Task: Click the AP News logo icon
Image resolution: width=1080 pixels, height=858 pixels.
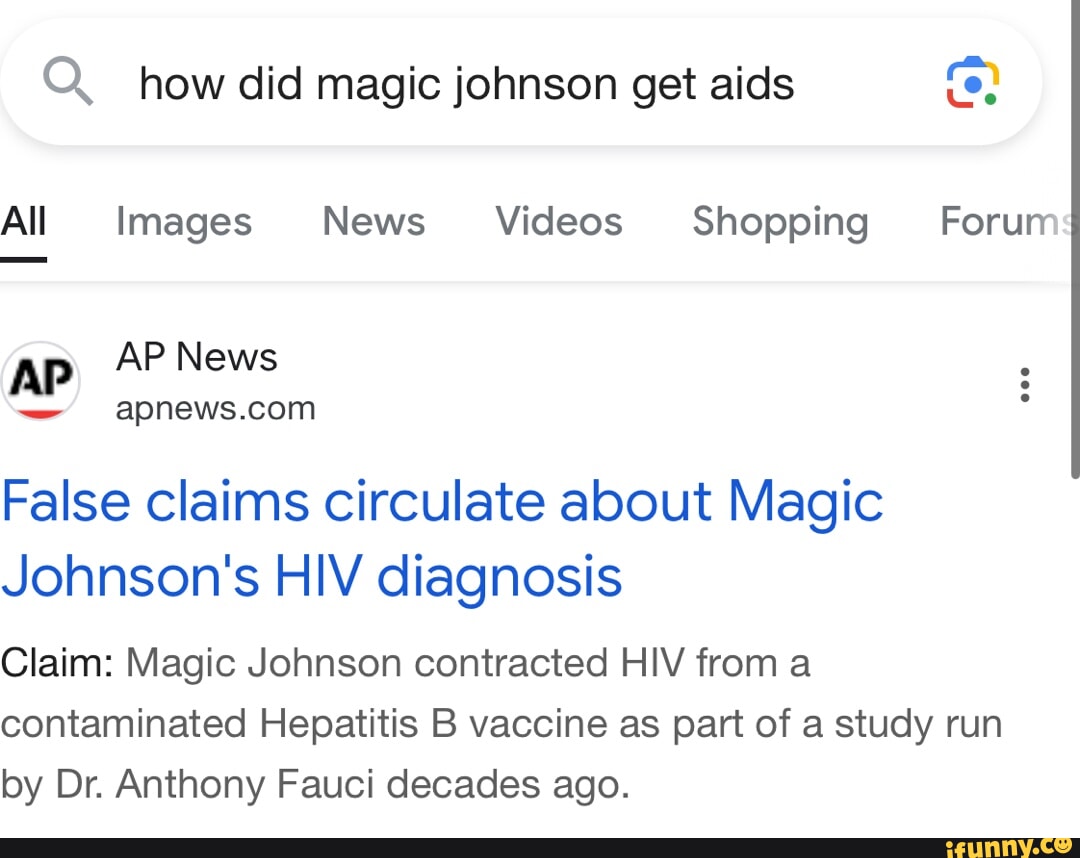Action: pyautogui.click(x=40, y=381)
